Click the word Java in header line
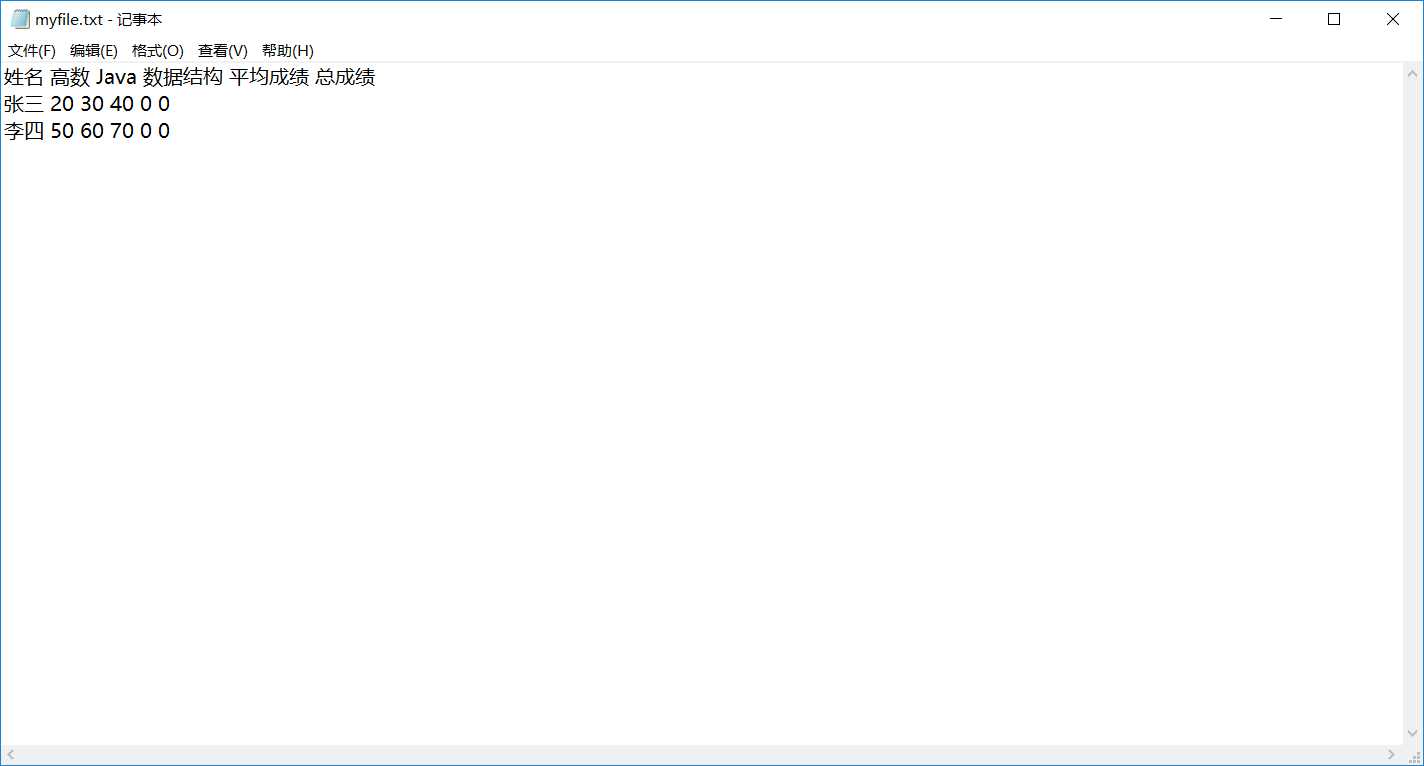Screen dimensions: 1424x766 pos(116,77)
